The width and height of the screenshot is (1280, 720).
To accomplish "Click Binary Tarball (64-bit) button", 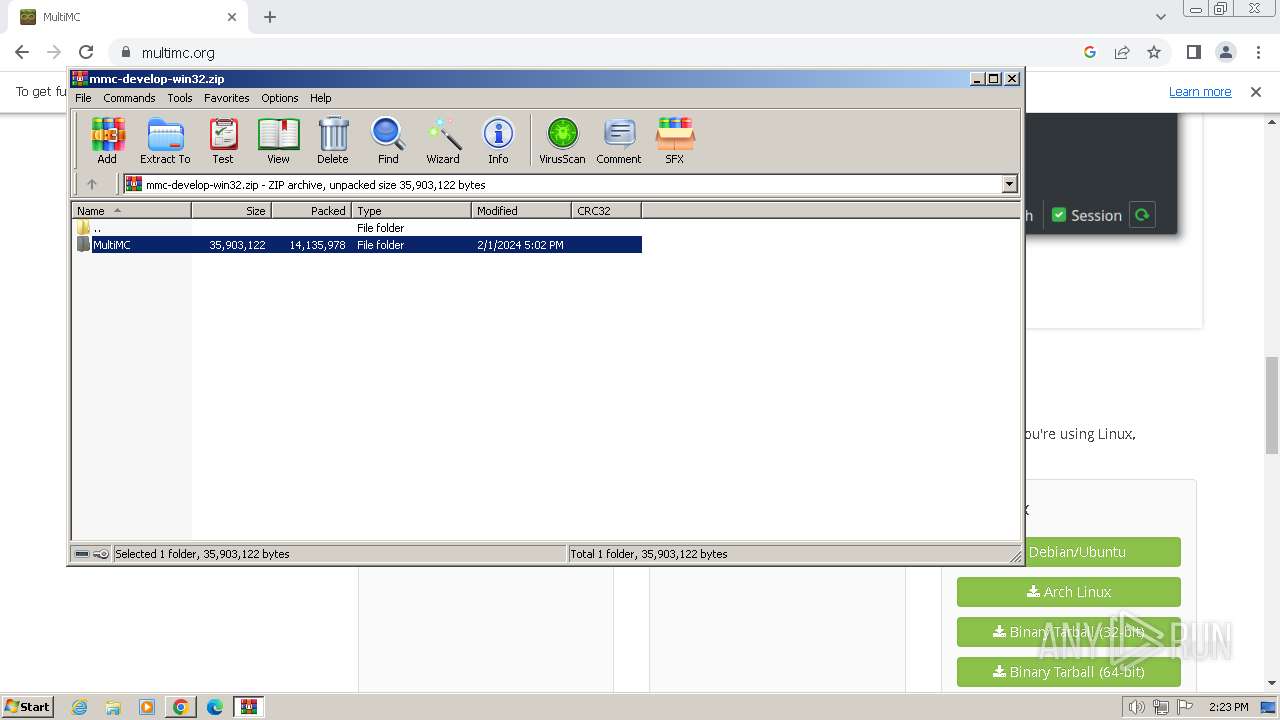I will pyautogui.click(x=1069, y=672).
